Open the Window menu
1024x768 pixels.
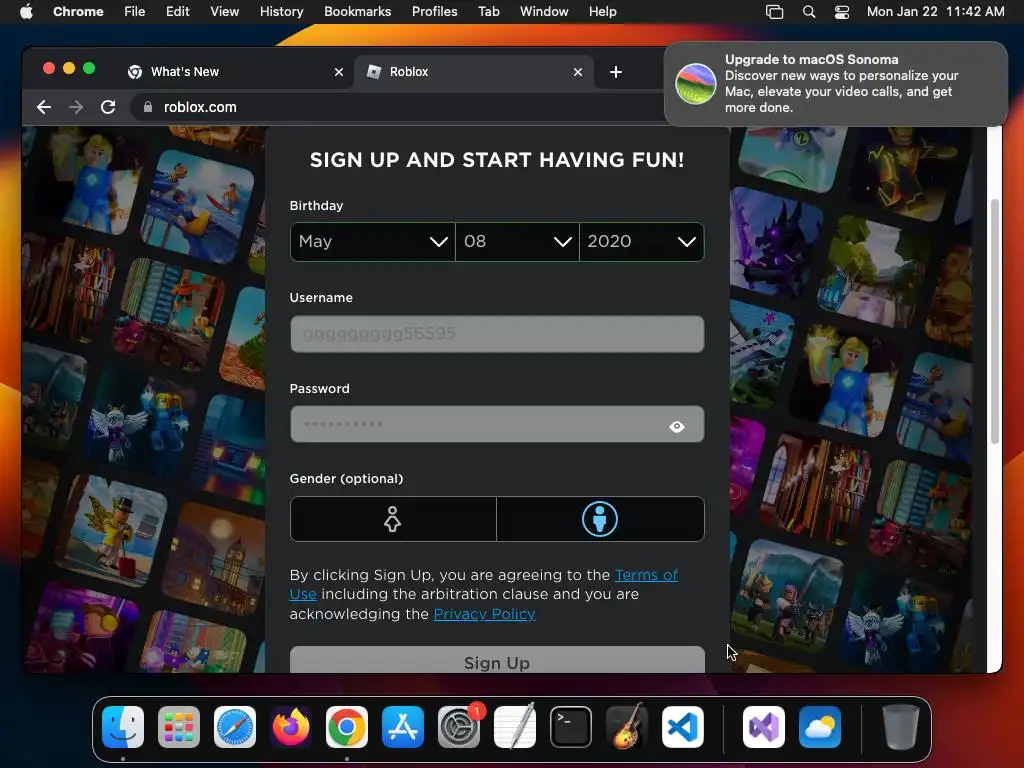point(544,12)
